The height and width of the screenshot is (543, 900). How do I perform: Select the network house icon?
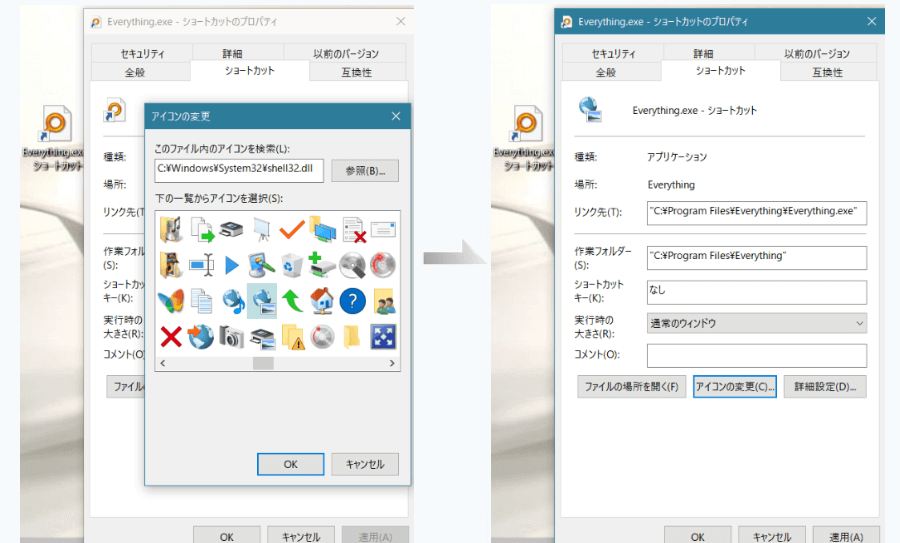[322, 301]
